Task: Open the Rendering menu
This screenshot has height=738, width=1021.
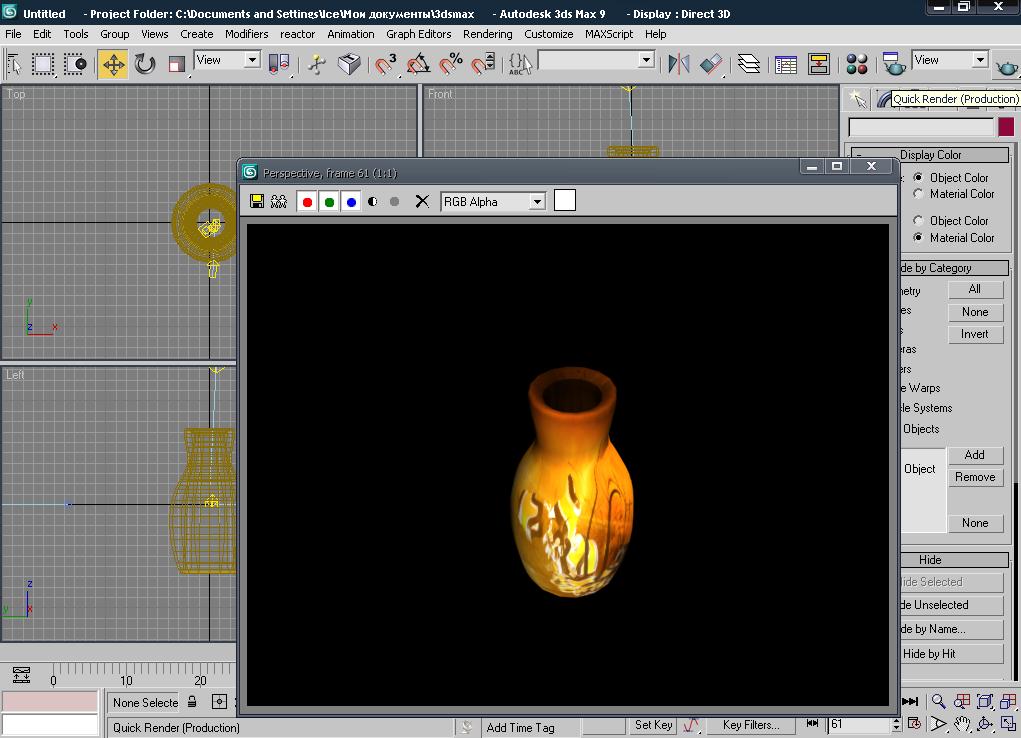Action: point(487,34)
